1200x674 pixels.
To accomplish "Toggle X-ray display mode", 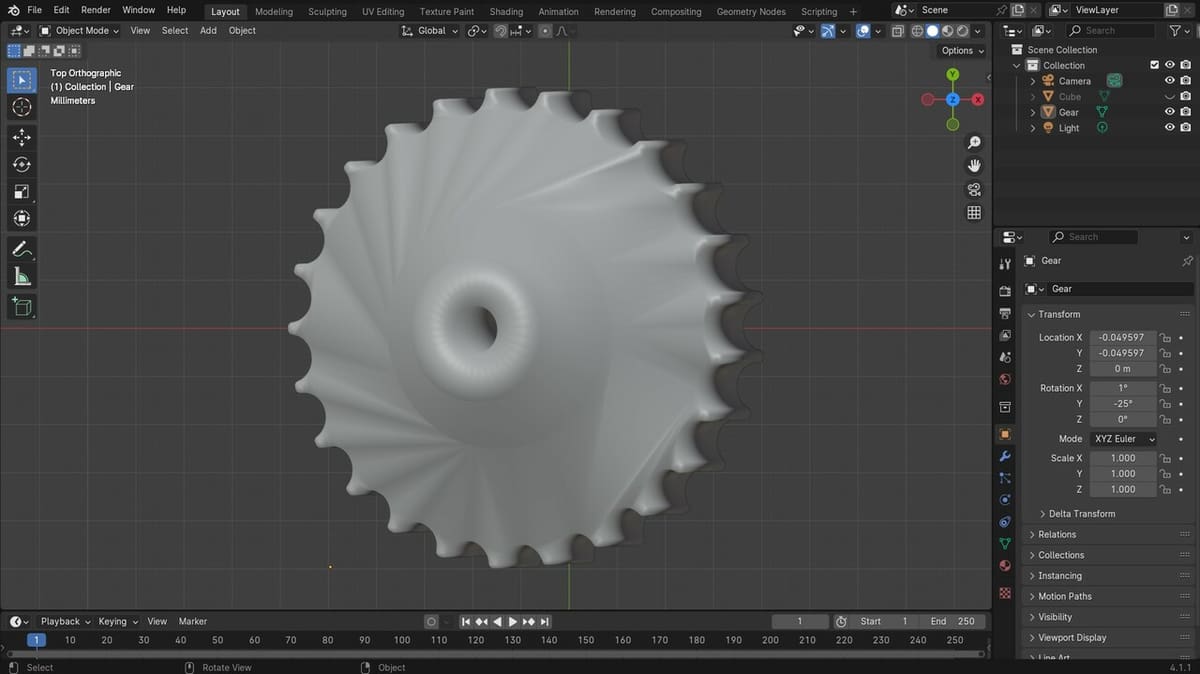I will click(896, 31).
